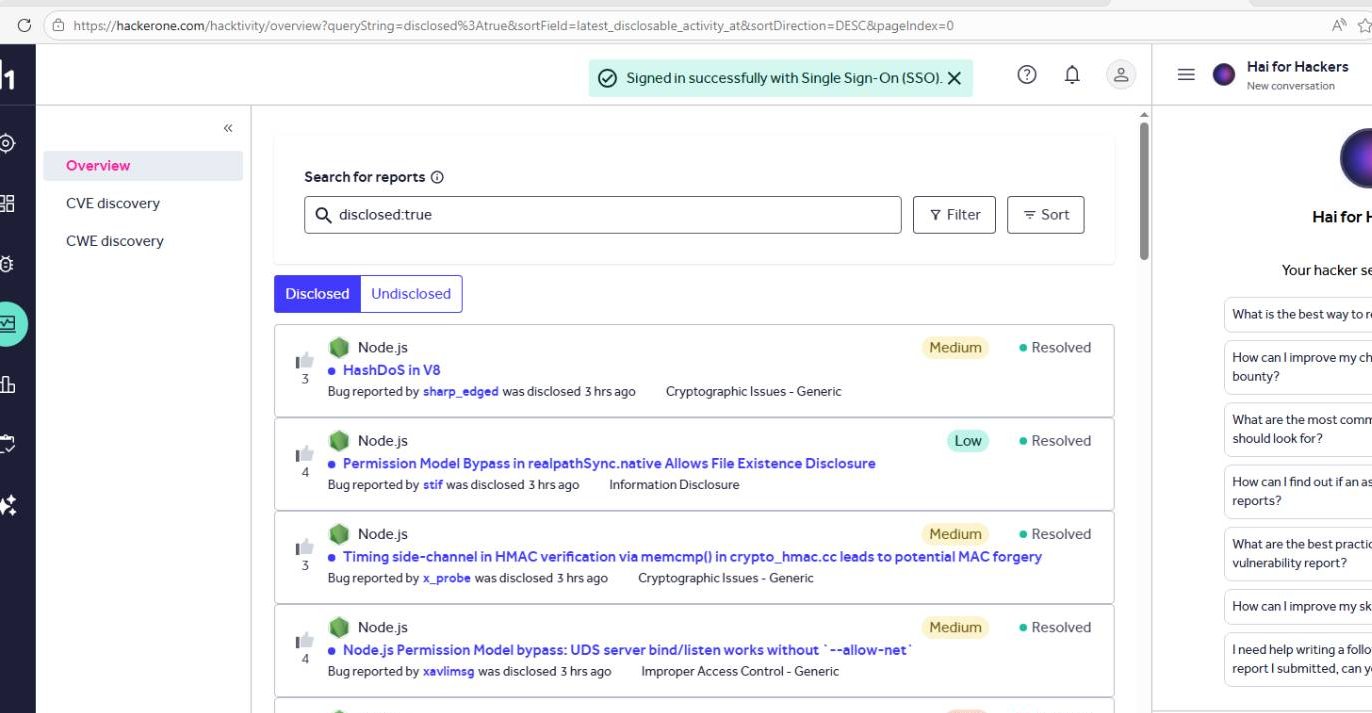Upvote the realpathSync.native permission bypass report

(x=305, y=453)
